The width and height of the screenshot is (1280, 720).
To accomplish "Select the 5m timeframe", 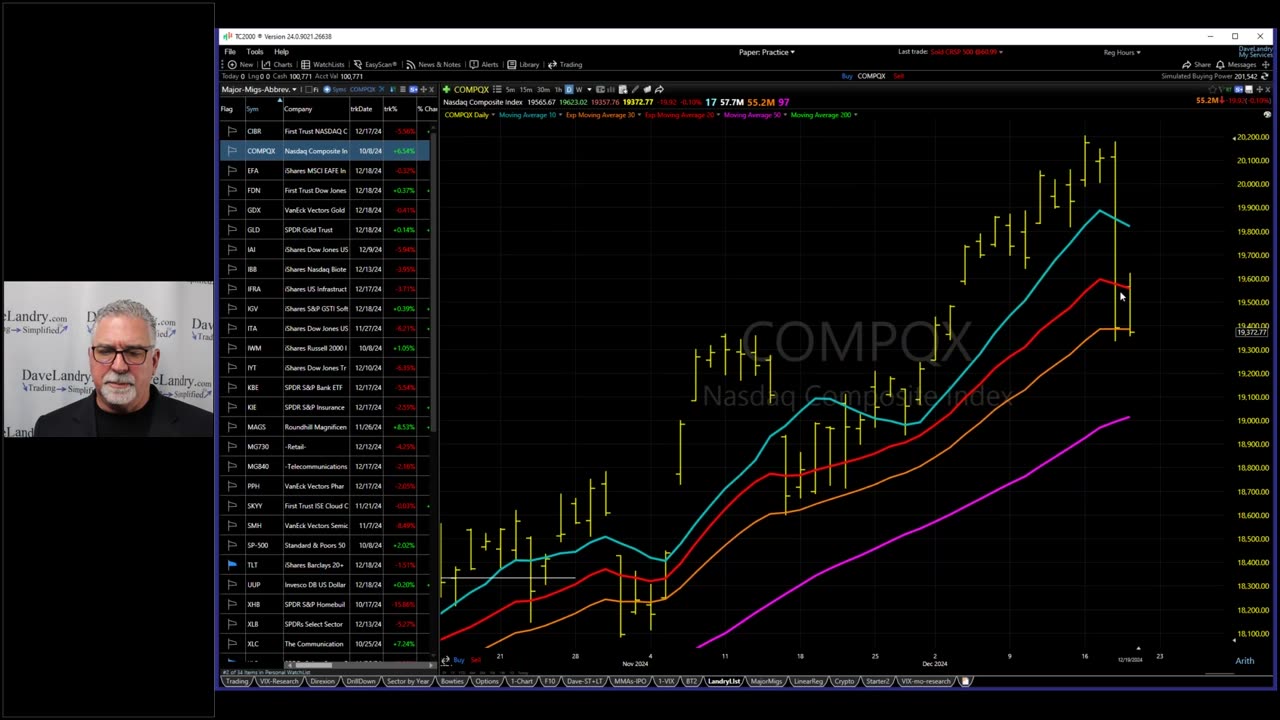I will (511, 90).
